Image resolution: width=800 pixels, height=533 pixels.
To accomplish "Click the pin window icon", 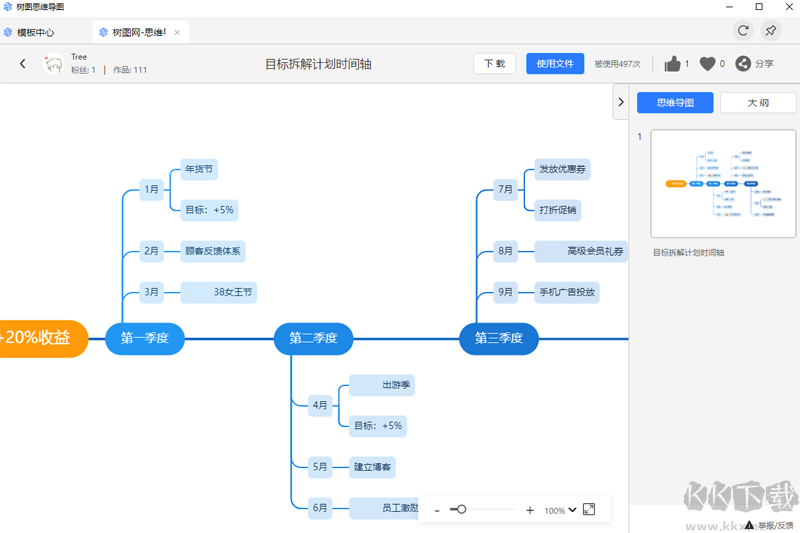I will (x=771, y=31).
